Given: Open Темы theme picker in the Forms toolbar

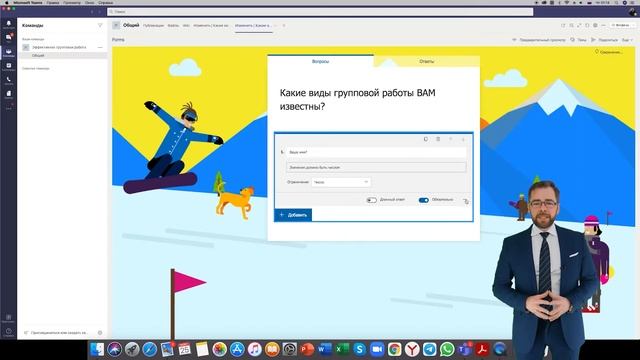Looking at the screenshot, I should coord(578,40).
